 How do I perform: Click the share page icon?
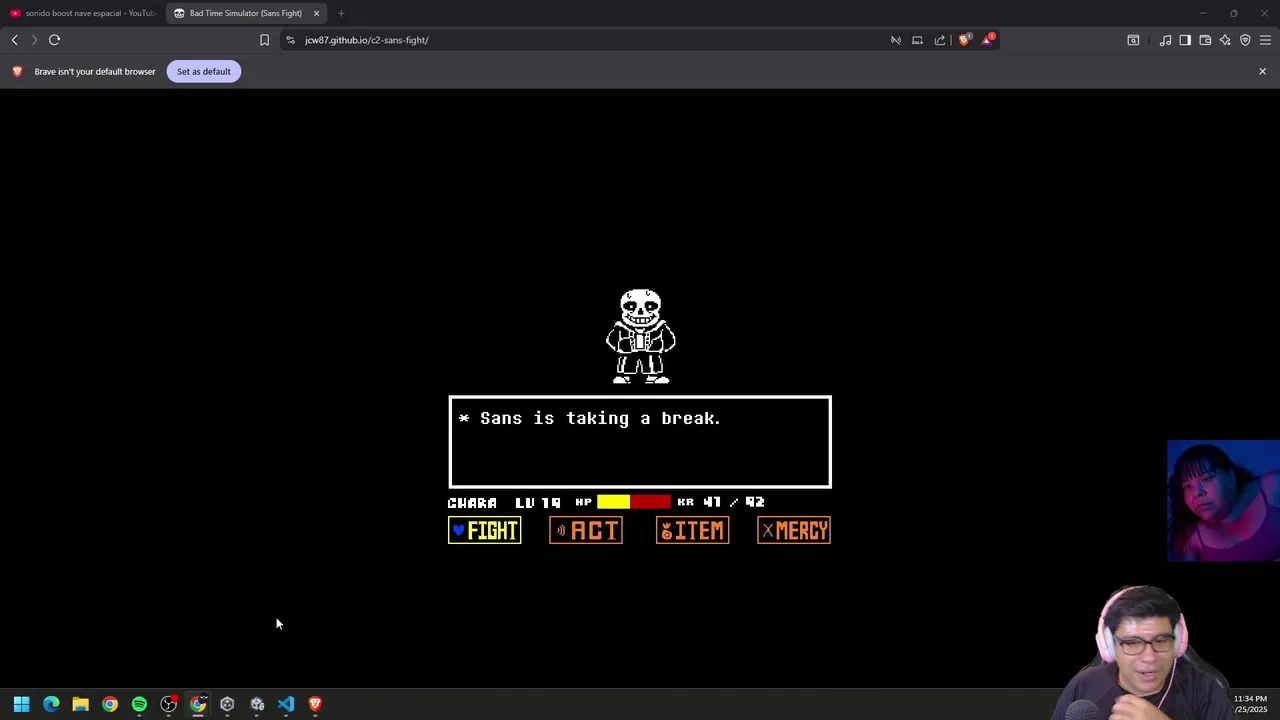coord(940,40)
